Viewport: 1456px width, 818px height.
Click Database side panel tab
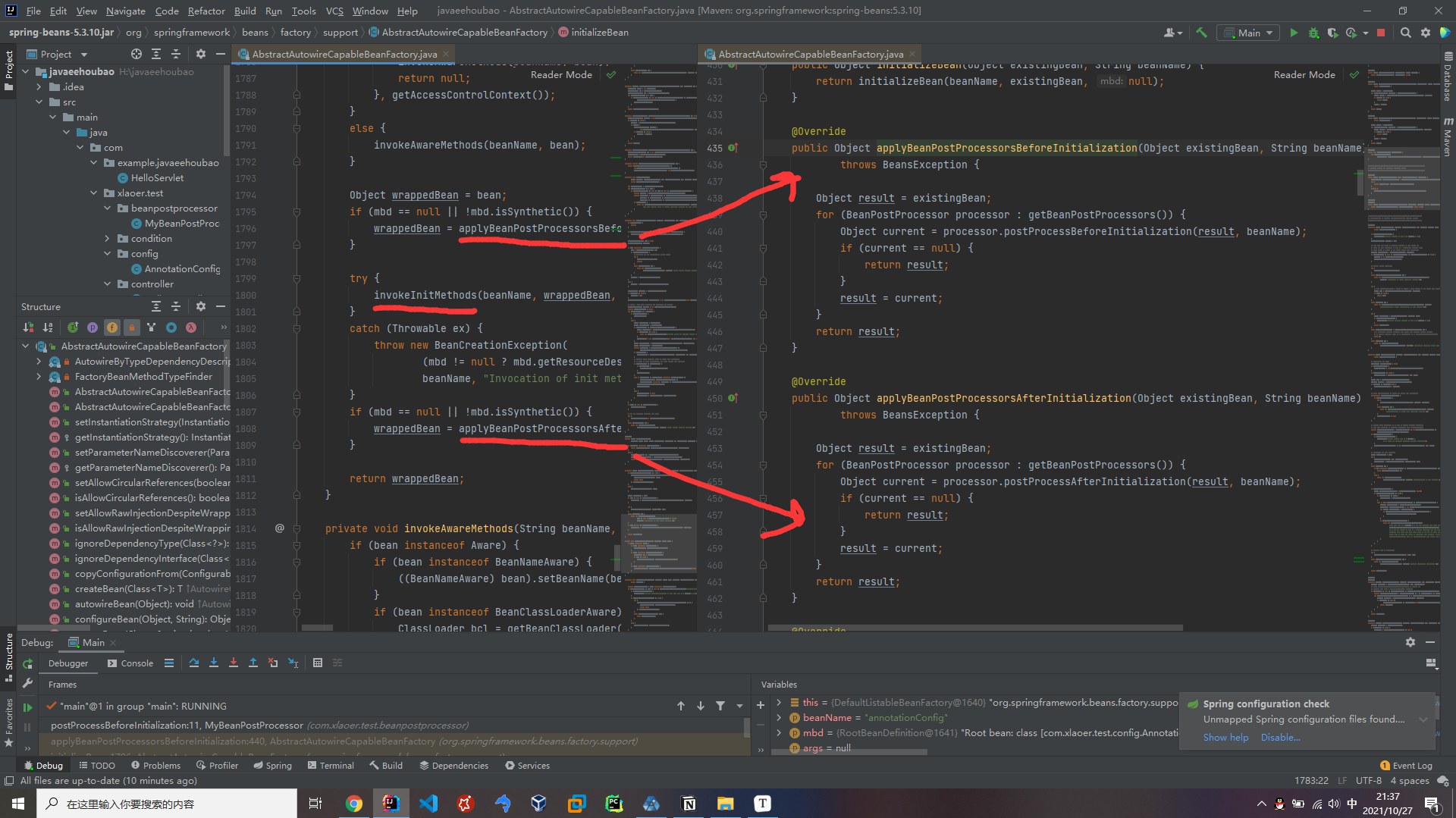[1448, 76]
